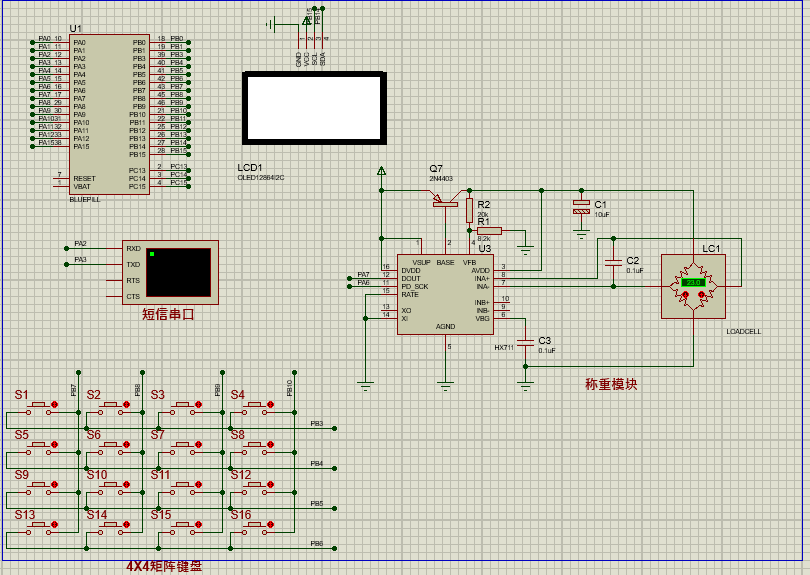Viewport: 810px width, 575px height.
Task: Click the ground symbol below capacitor C1
Action: (581, 235)
